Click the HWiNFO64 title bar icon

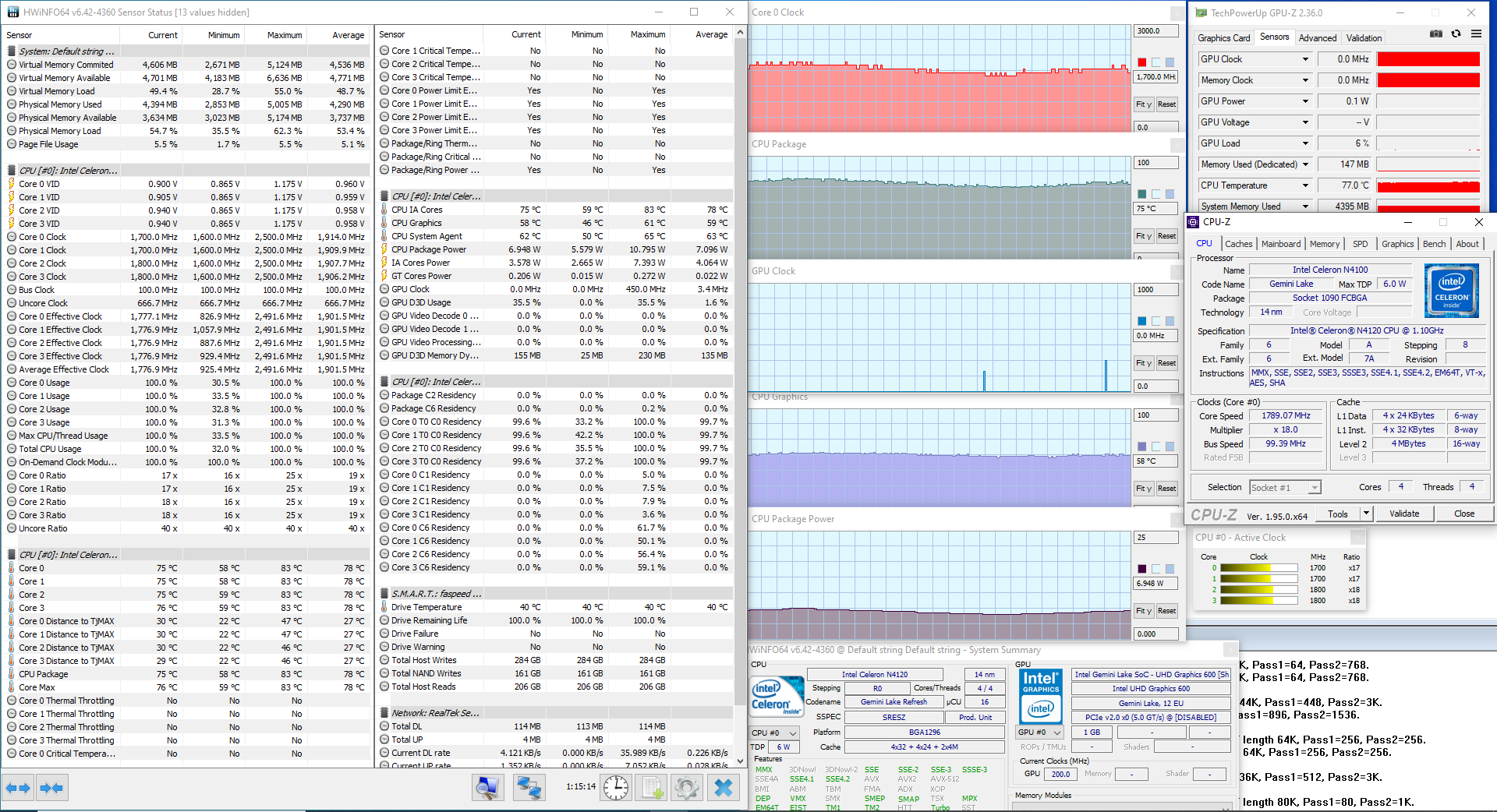pyautogui.click(x=12, y=12)
